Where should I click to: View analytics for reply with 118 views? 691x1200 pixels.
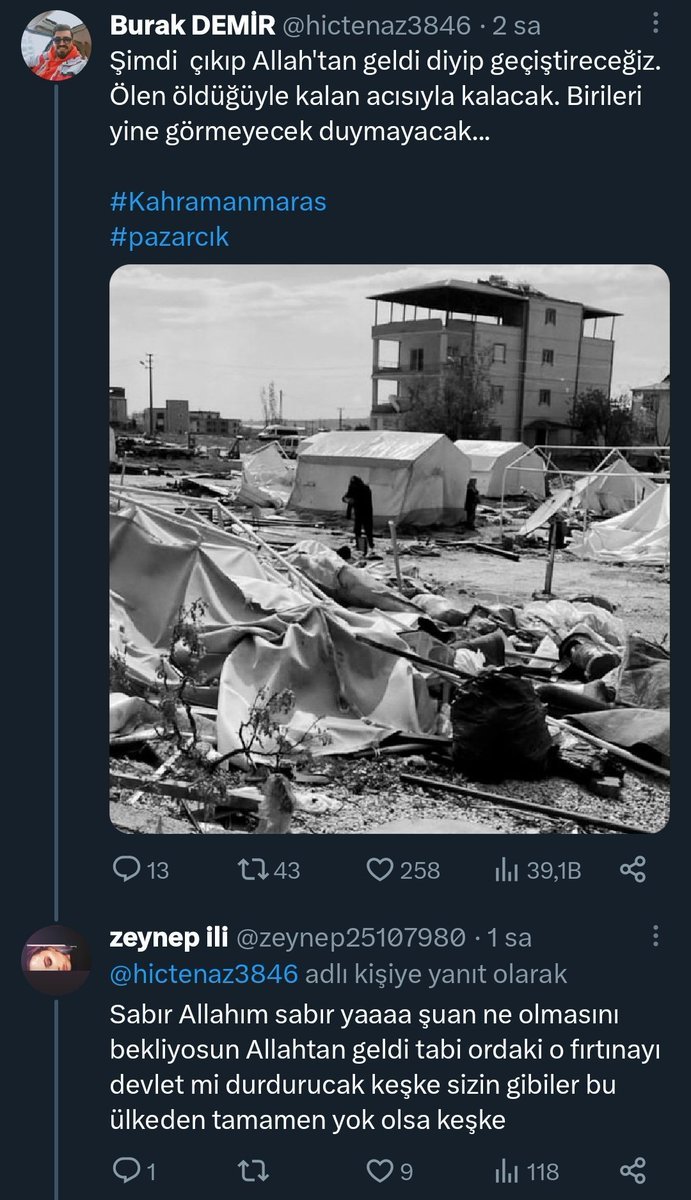(x=506, y=1171)
